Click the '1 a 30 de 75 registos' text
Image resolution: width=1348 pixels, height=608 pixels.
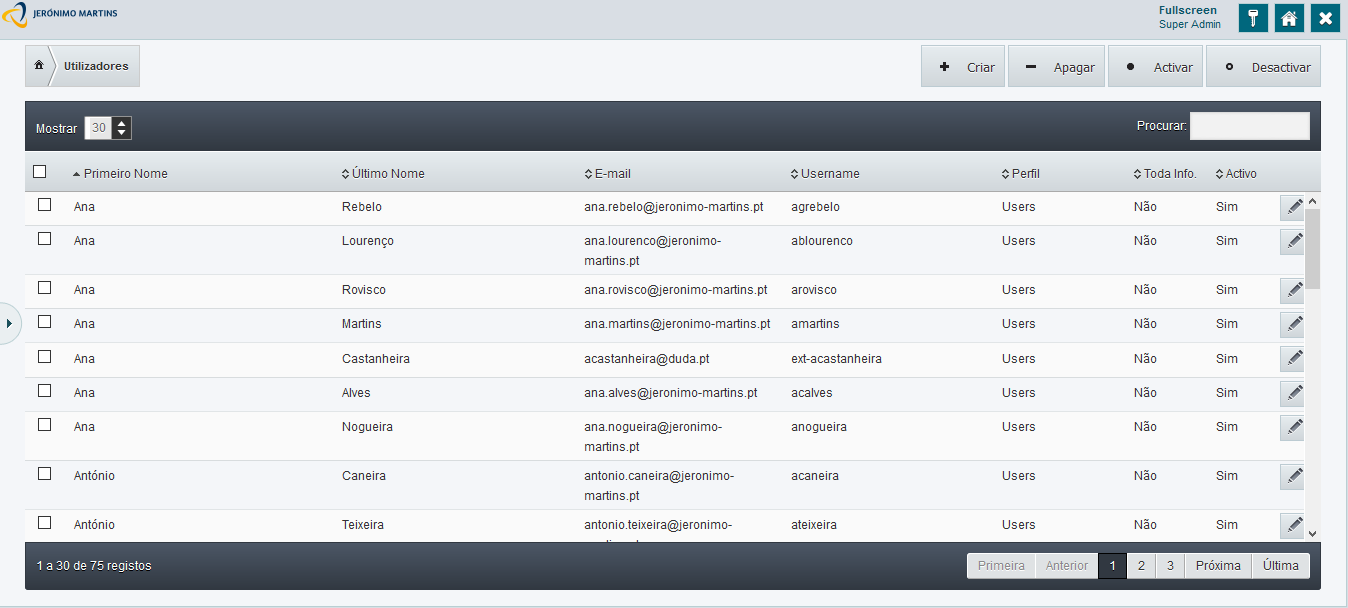click(94, 566)
